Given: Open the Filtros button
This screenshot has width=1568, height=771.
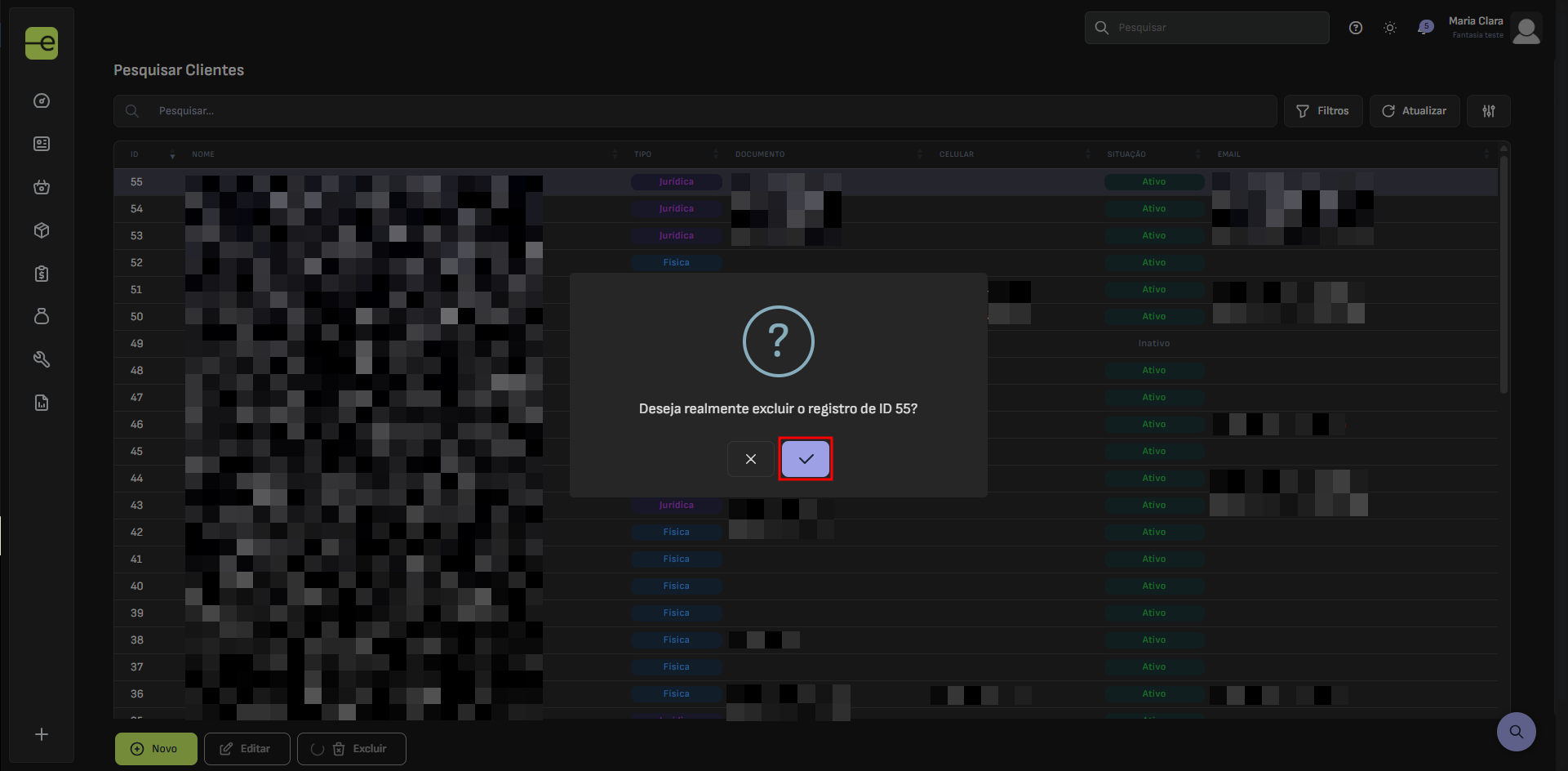Looking at the screenshot, I should pyautogui.click(x=1323, y=111).
